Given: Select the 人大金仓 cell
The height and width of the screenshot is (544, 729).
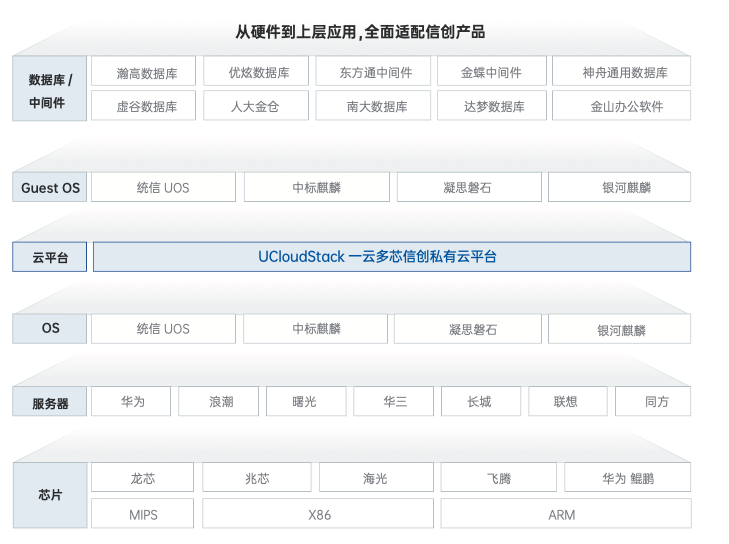Looking at the screenshot, I should 258,106.
